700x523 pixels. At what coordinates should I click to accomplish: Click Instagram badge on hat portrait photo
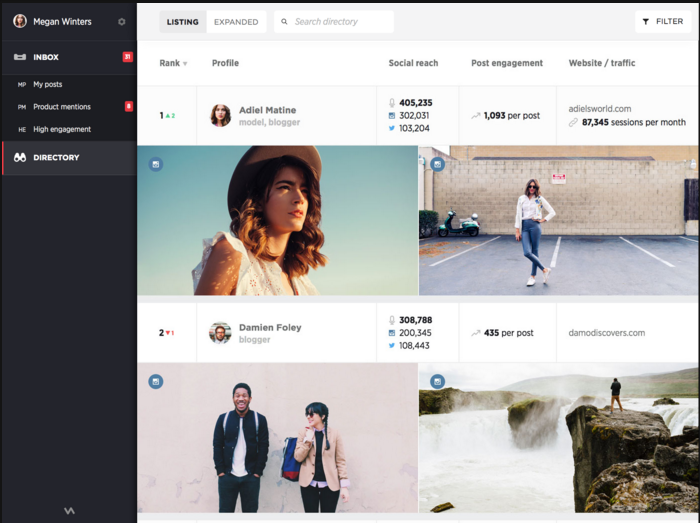pyautogui.click(x=156, y=164)
